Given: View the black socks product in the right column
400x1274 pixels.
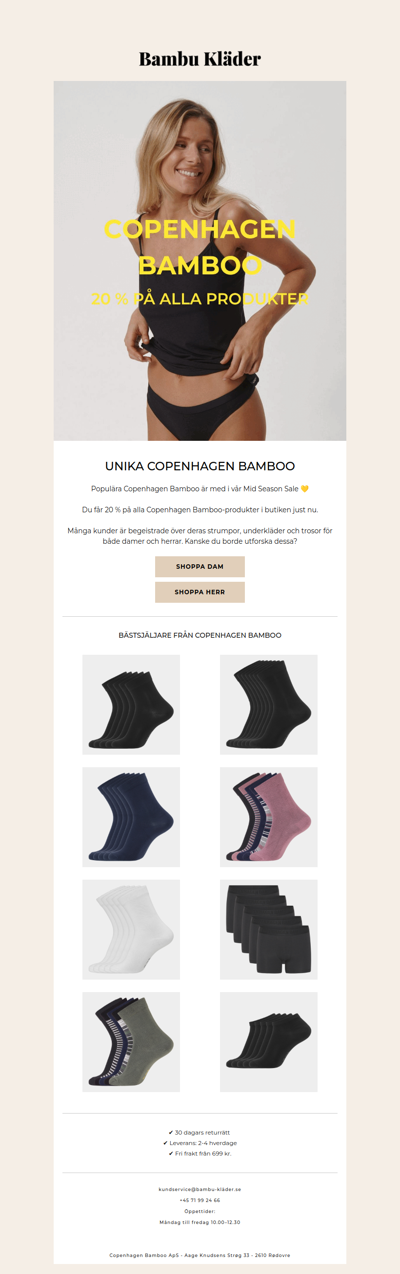Looking at the screenshot, I should coord(269,705).
